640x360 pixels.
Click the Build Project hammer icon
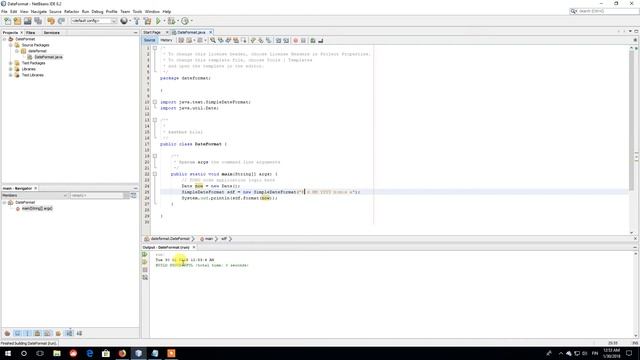(137, 21)
